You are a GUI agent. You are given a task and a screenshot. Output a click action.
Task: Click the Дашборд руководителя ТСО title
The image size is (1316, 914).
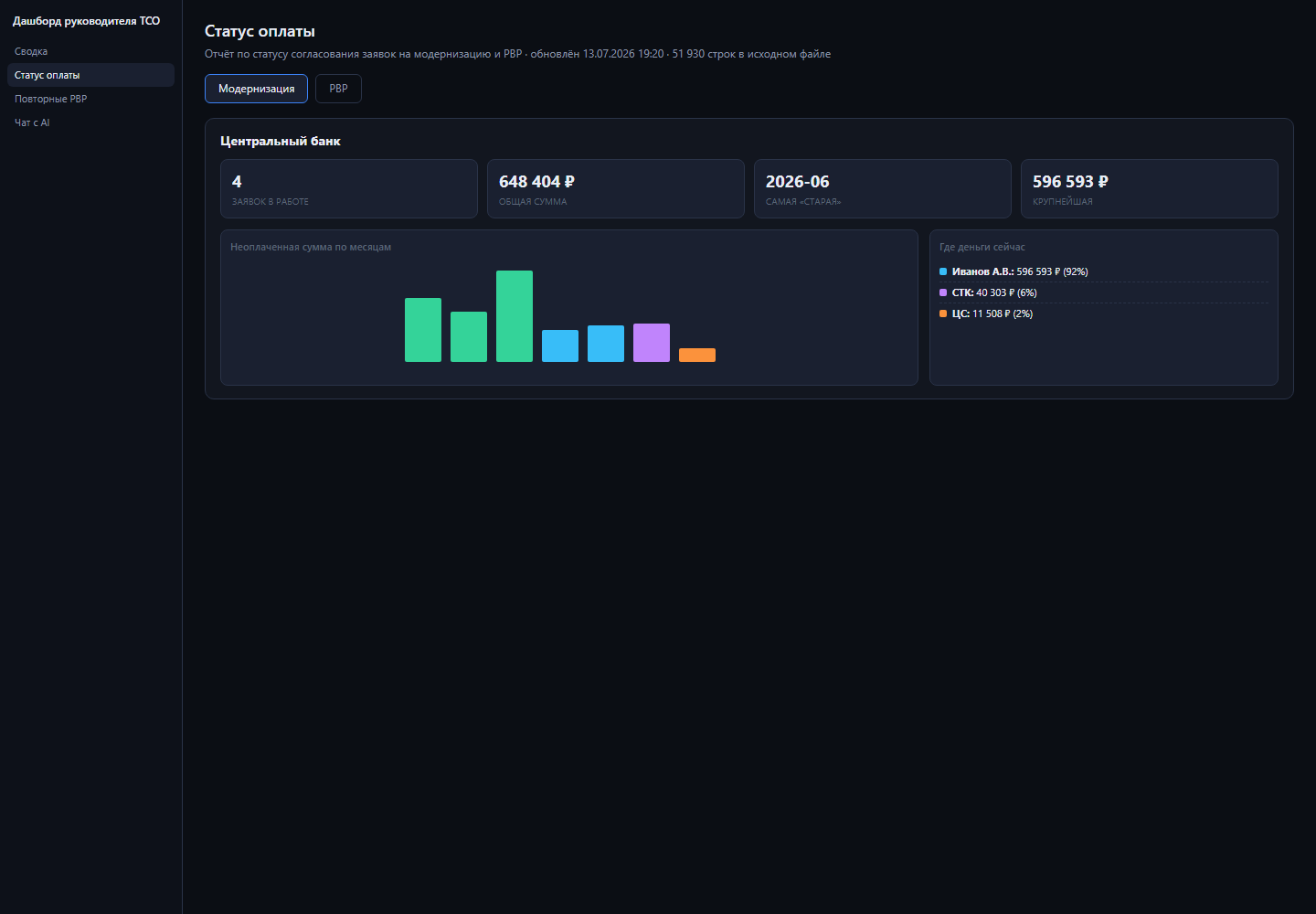coord(86,20)
